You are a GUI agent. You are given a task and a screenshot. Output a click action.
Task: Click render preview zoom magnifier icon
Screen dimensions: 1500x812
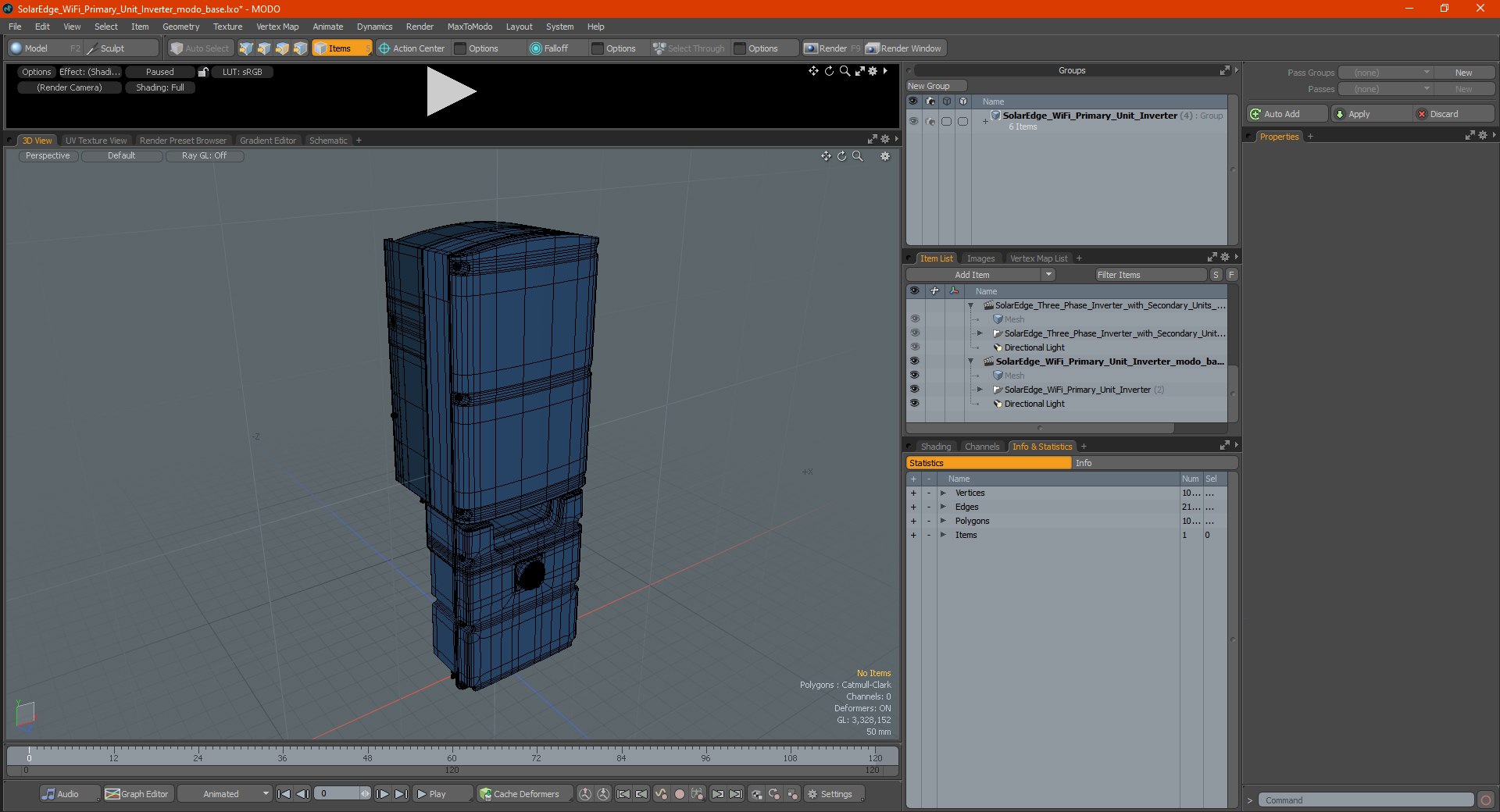click(x=845, y=71)
